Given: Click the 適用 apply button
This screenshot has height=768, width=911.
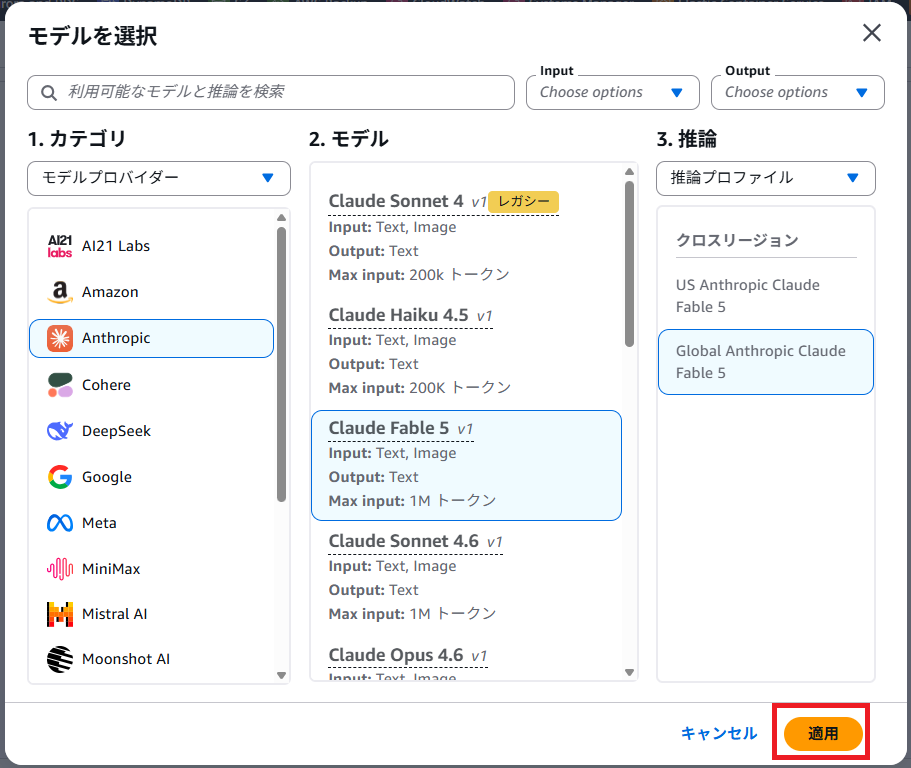Looking at the screenshot, I should click(823, 733).
